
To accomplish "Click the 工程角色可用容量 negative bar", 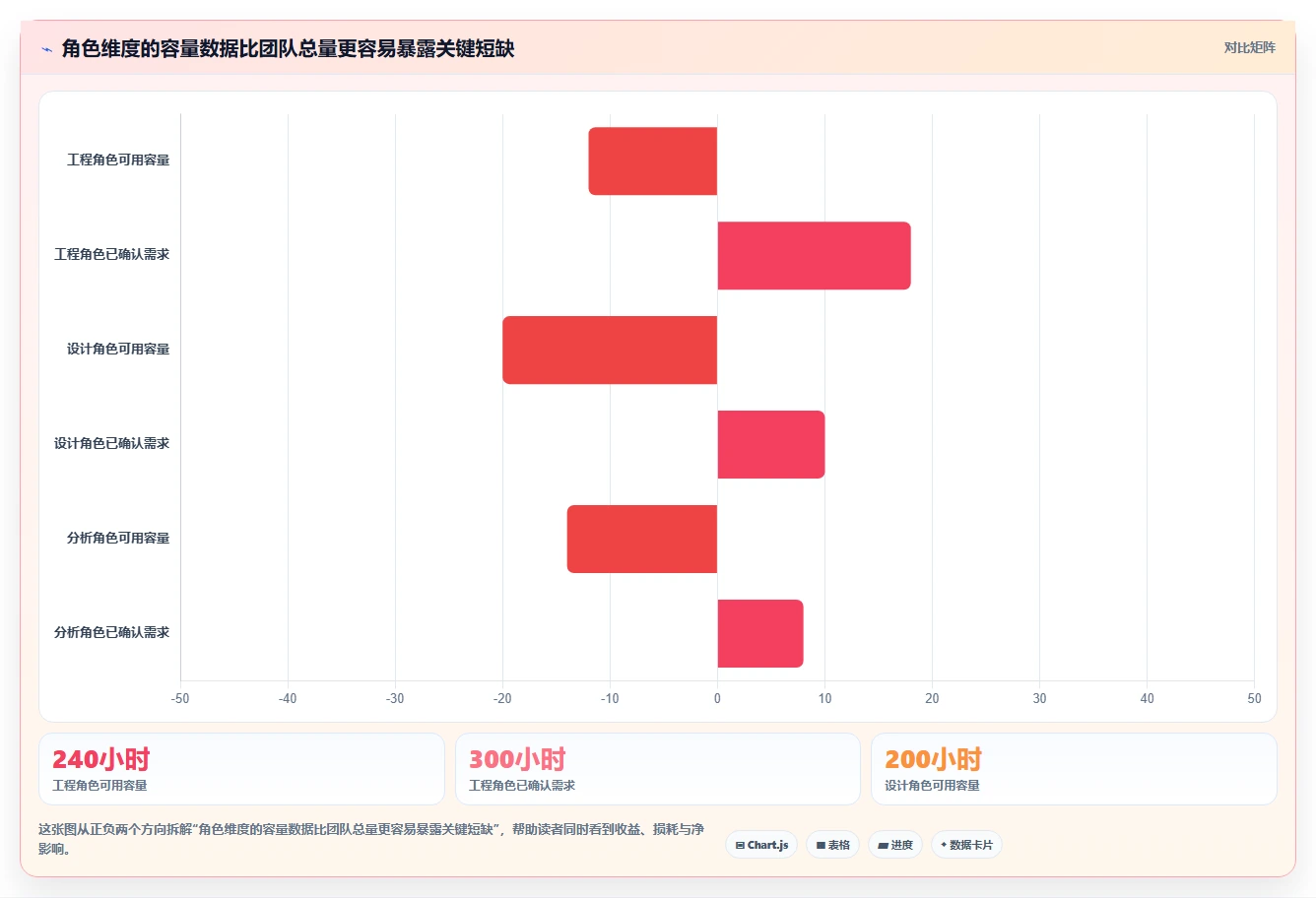I will [652, 160].
